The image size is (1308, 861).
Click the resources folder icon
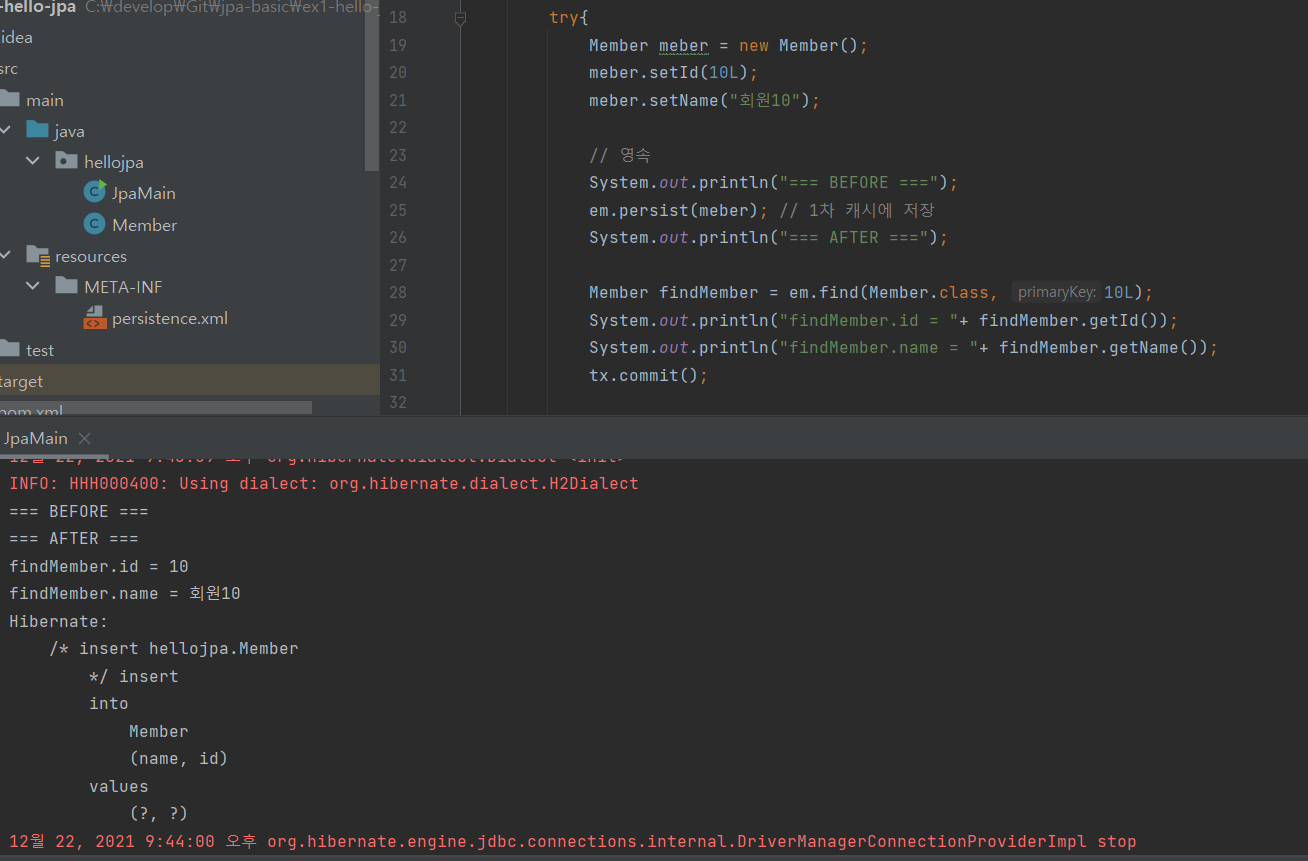[x=38, y=255]
